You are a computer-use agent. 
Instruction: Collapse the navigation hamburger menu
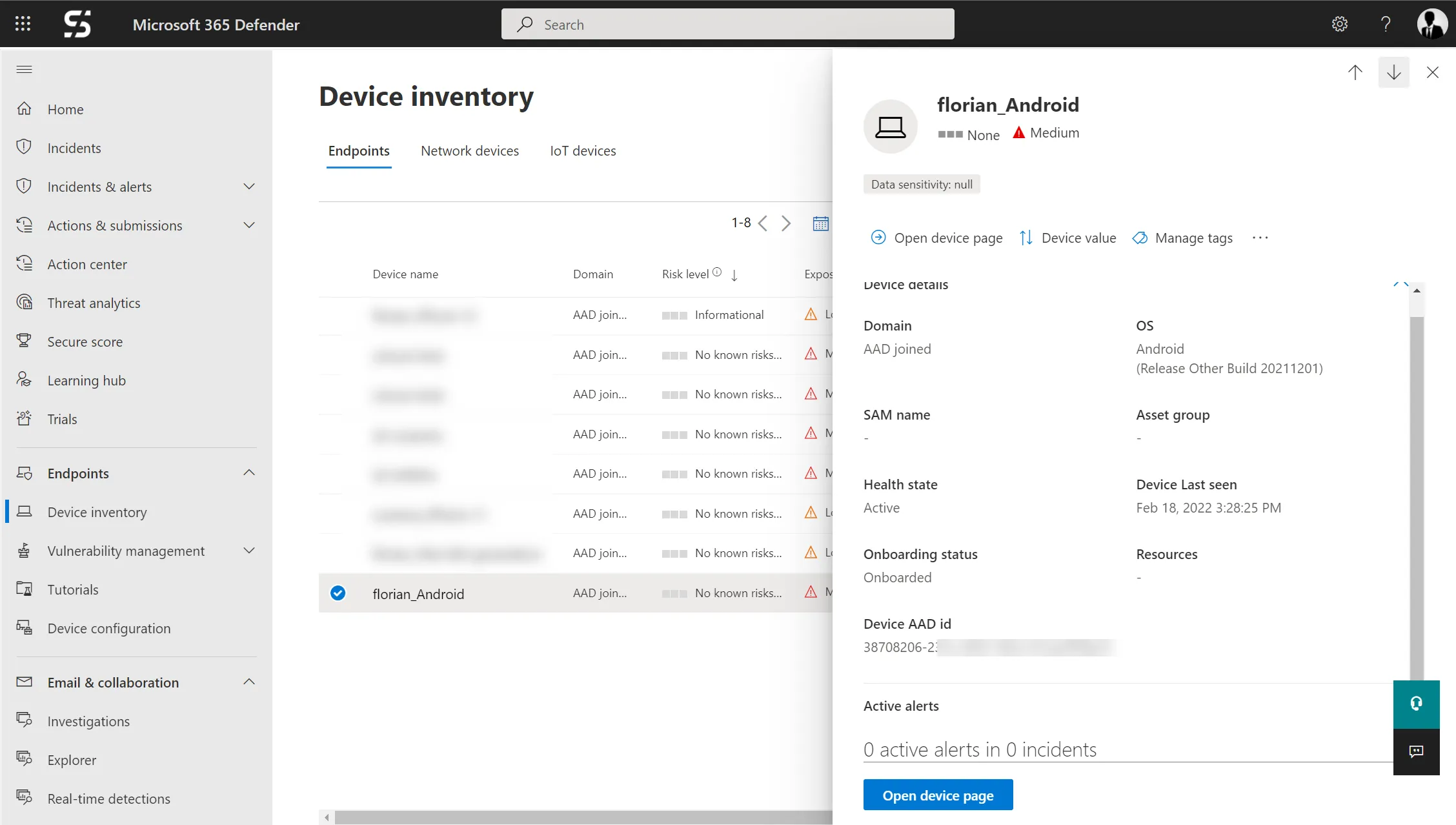(24, 69)
